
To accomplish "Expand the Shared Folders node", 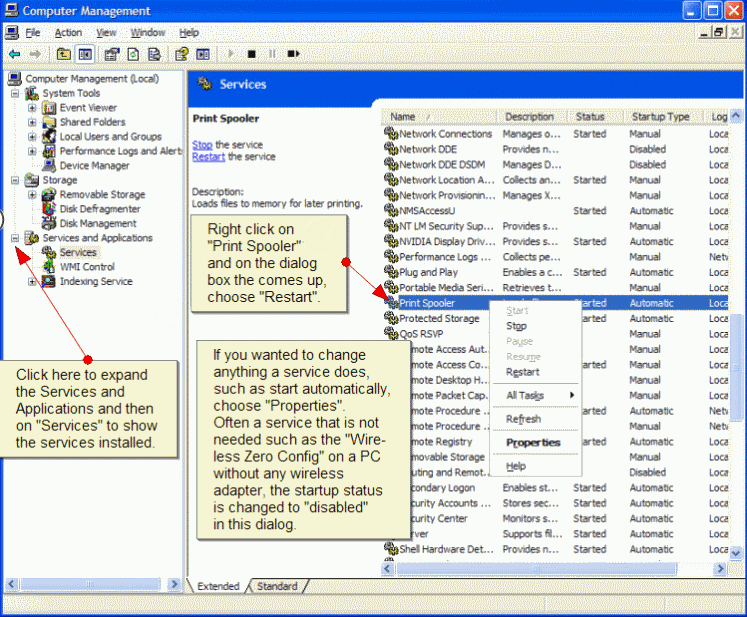I will tap(32, 122).
